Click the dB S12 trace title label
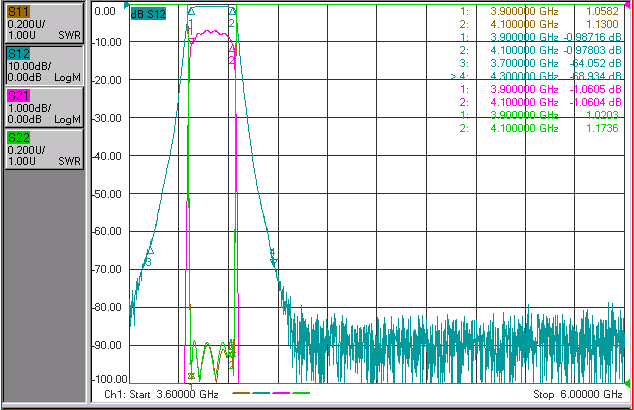Viewport: 634px width, 410px height. click(x=148, y=14)
